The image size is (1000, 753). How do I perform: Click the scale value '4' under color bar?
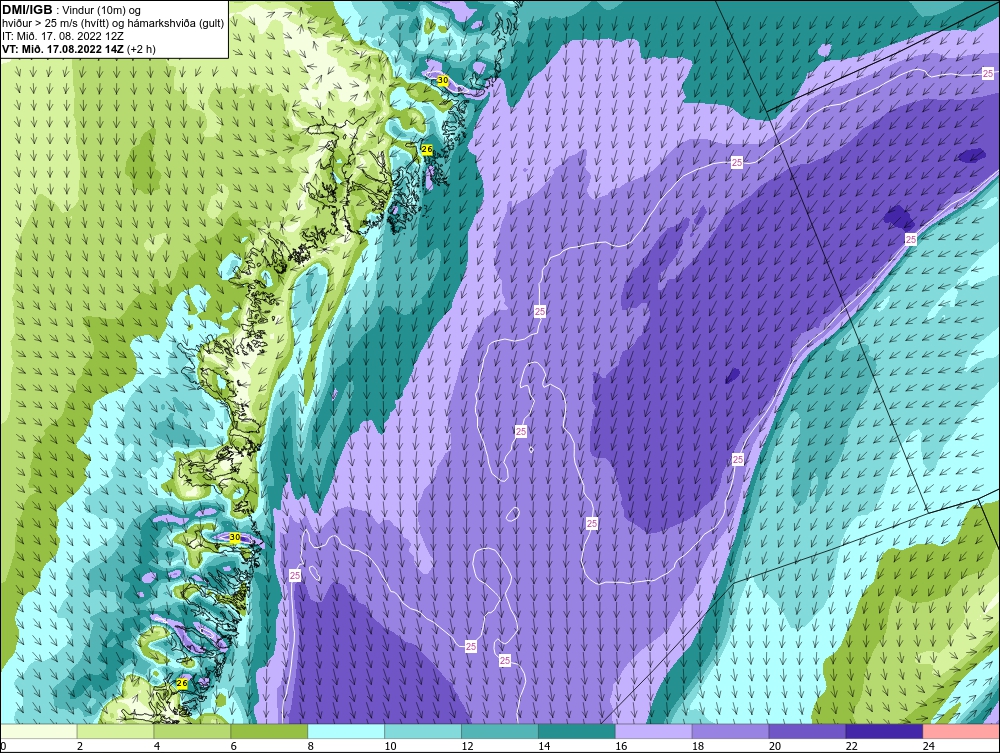click(157, 746)
